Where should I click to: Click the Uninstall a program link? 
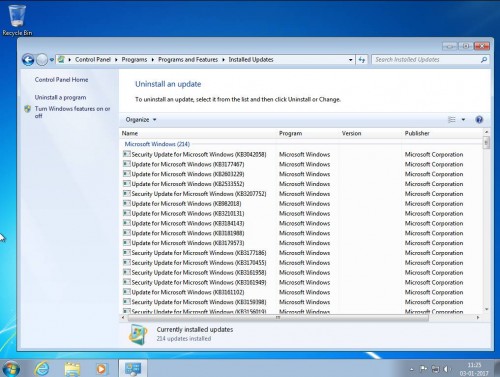pos(60,97)
